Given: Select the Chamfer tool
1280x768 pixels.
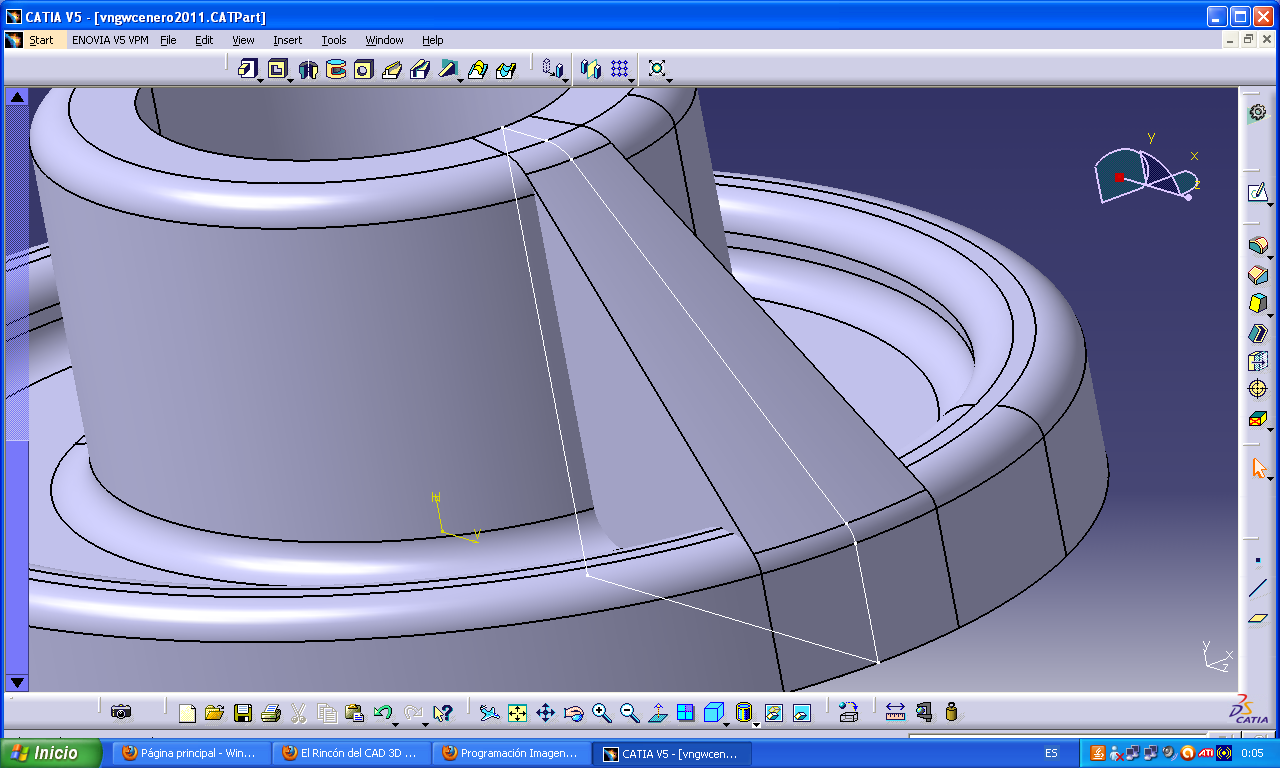Looking at the screenshot, I should click(x=1258, y=274).
